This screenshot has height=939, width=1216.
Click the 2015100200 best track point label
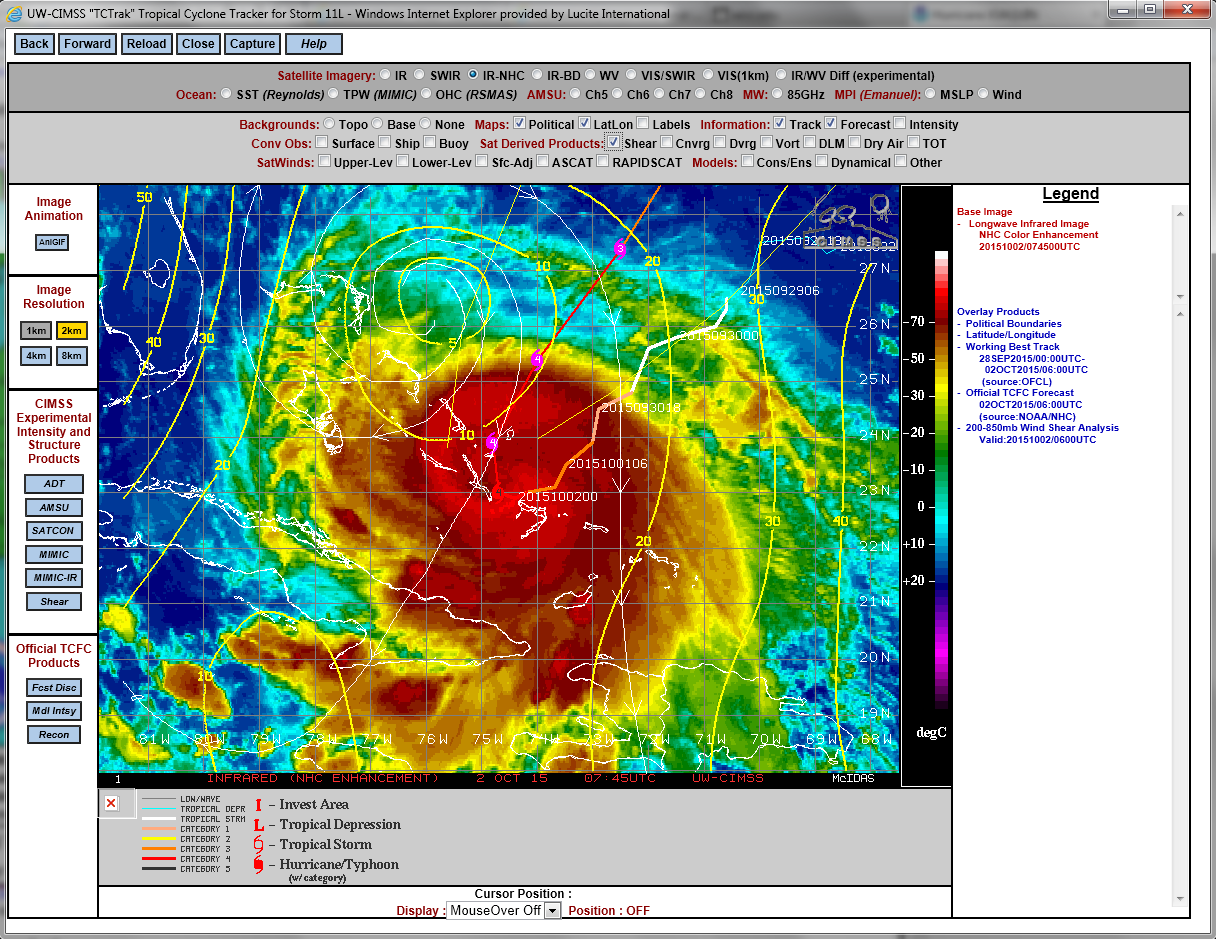click(x=557, y=497)
